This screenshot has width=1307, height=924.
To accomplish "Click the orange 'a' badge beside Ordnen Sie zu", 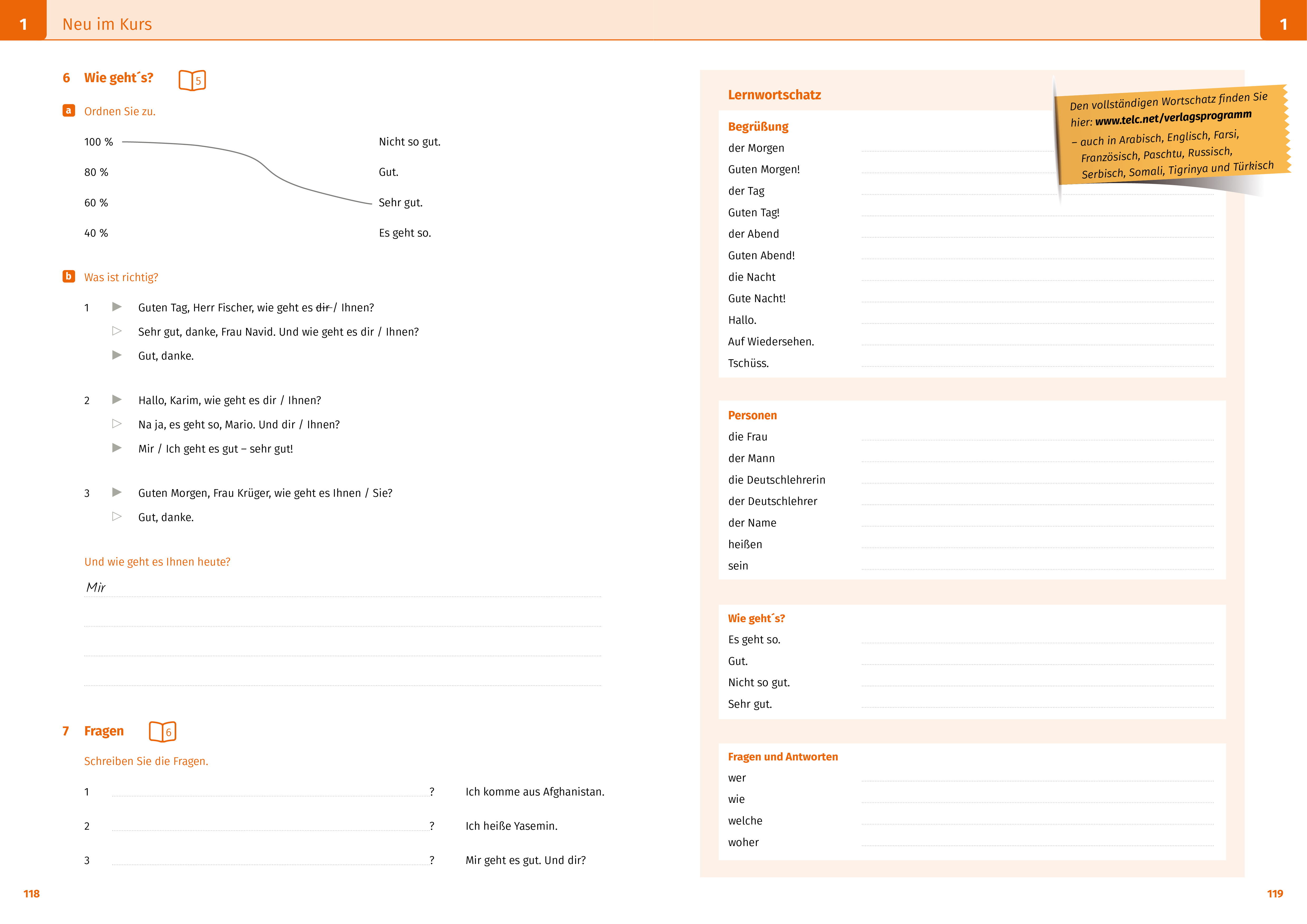I will coord(68,110).
